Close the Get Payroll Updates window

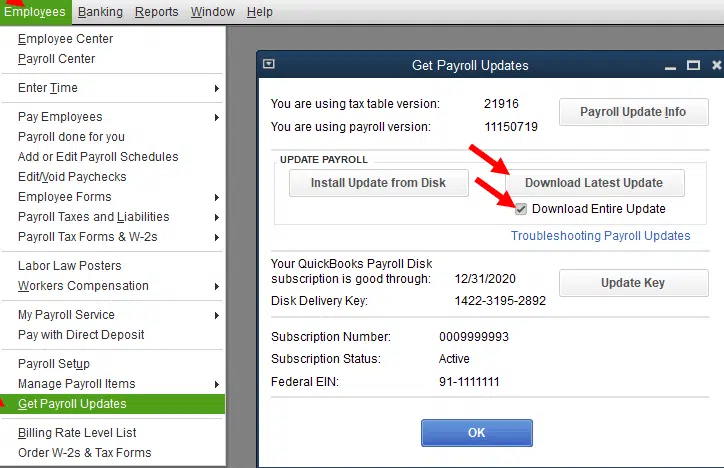[716, 65]
